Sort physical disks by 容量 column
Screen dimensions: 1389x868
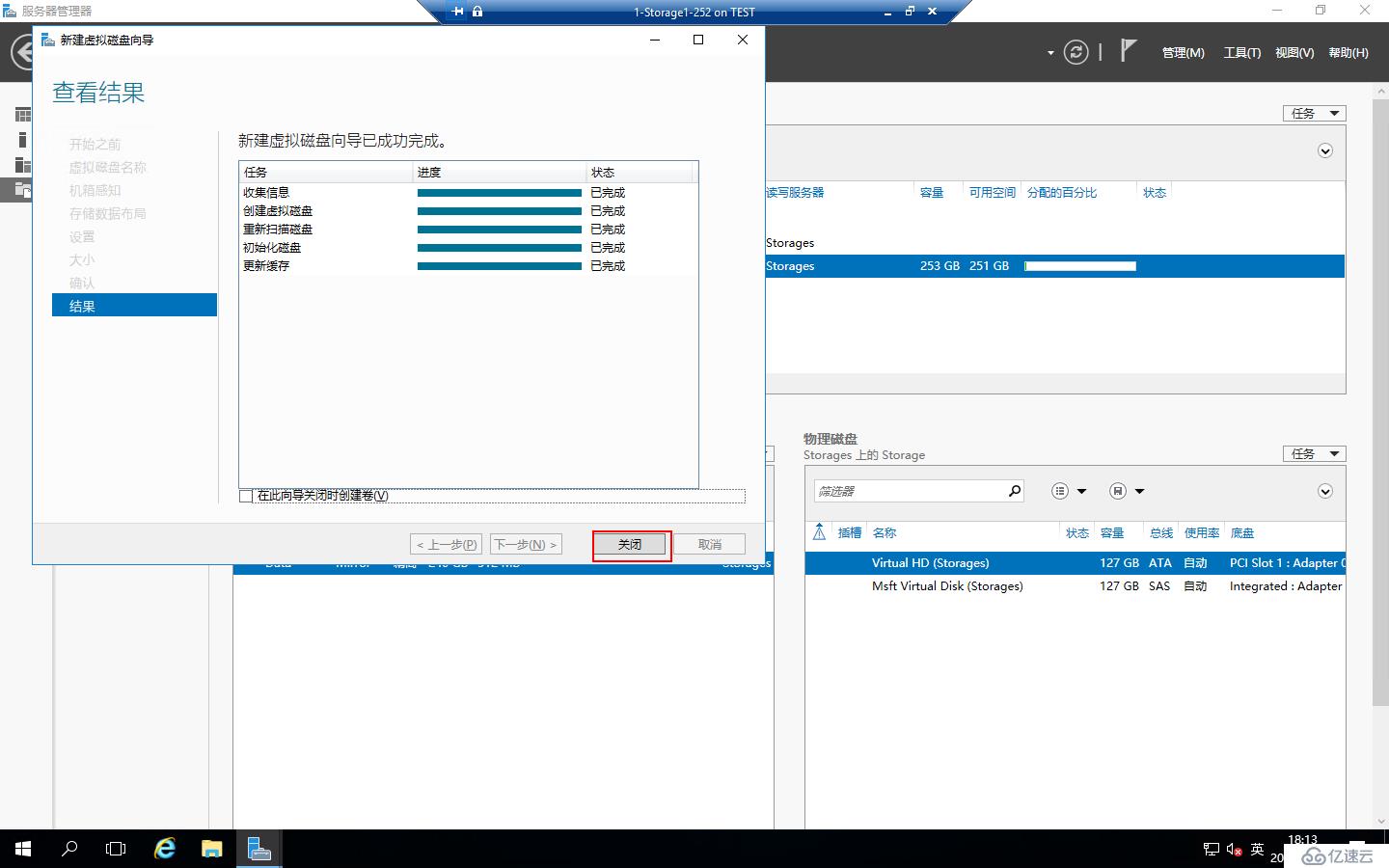coord(1112,532)
